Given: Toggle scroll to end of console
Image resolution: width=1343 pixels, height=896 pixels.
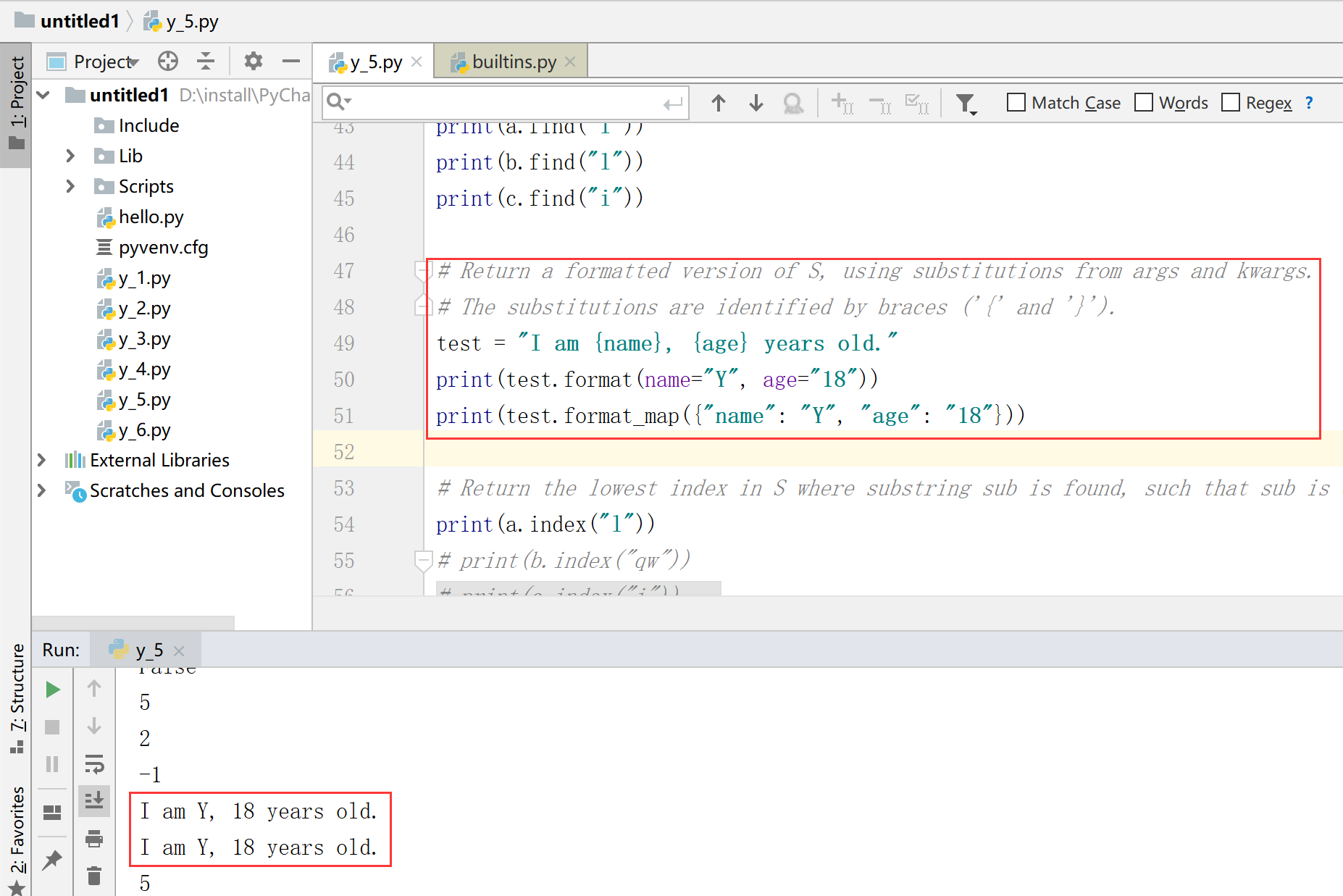Looking at the screenshot, I should click(94, 800).
